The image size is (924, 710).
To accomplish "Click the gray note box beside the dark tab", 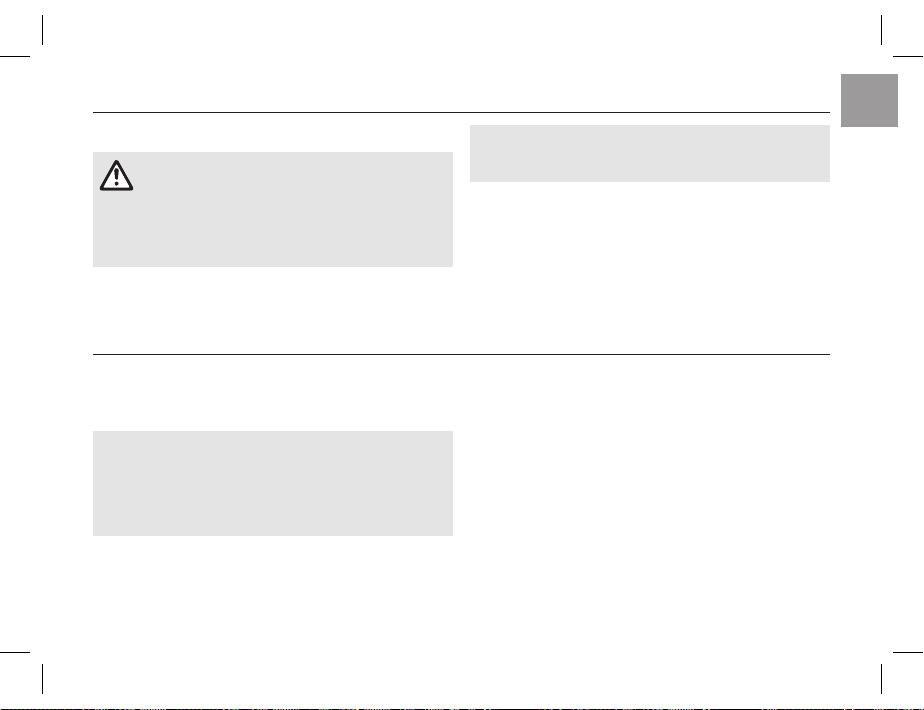I will coord(649,153).
